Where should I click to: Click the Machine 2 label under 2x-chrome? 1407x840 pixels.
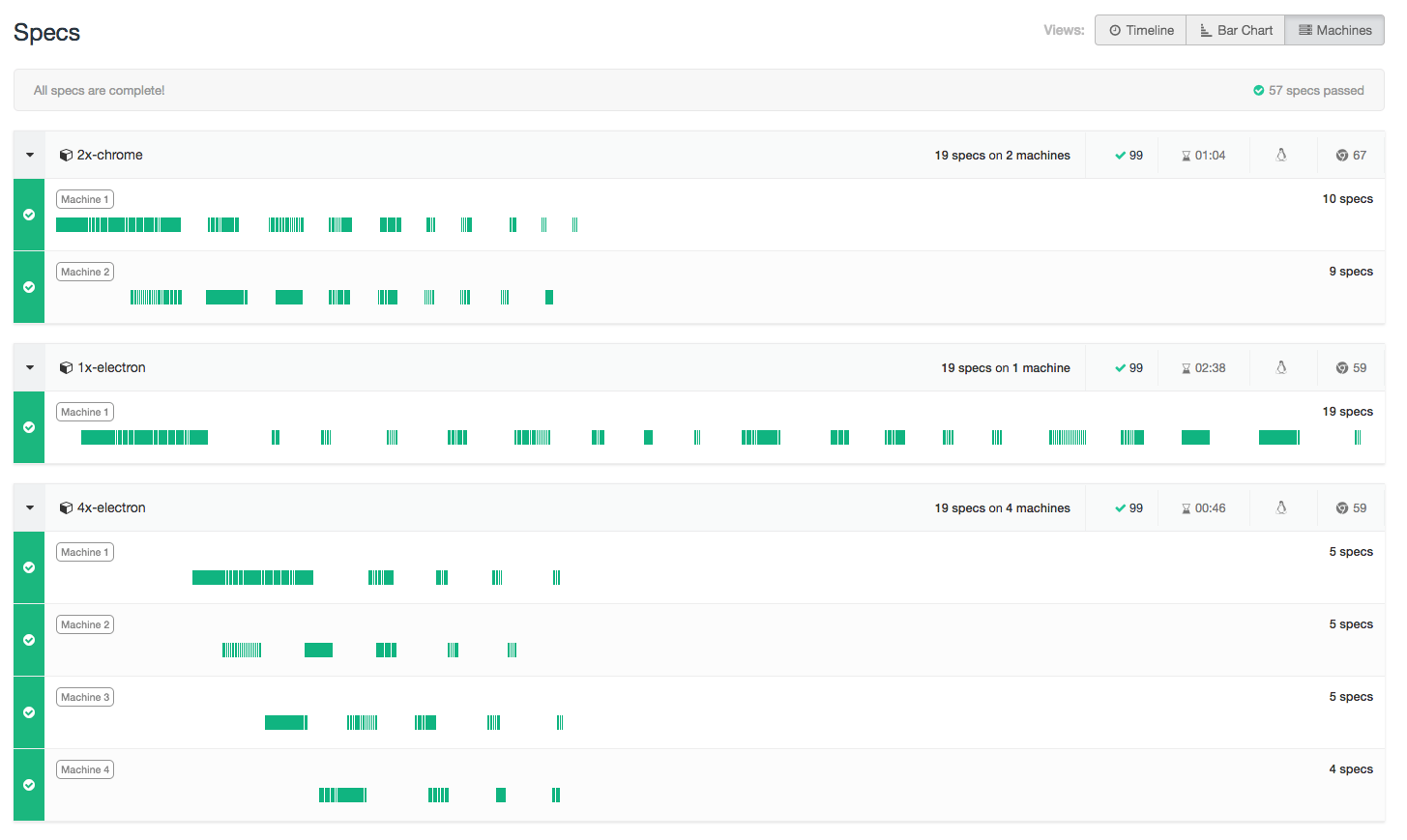tap(85, 273)
